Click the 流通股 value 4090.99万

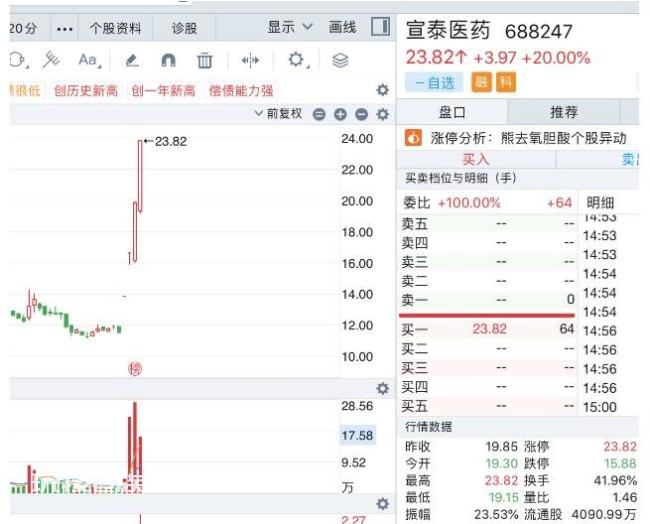(x=604, y=514)
